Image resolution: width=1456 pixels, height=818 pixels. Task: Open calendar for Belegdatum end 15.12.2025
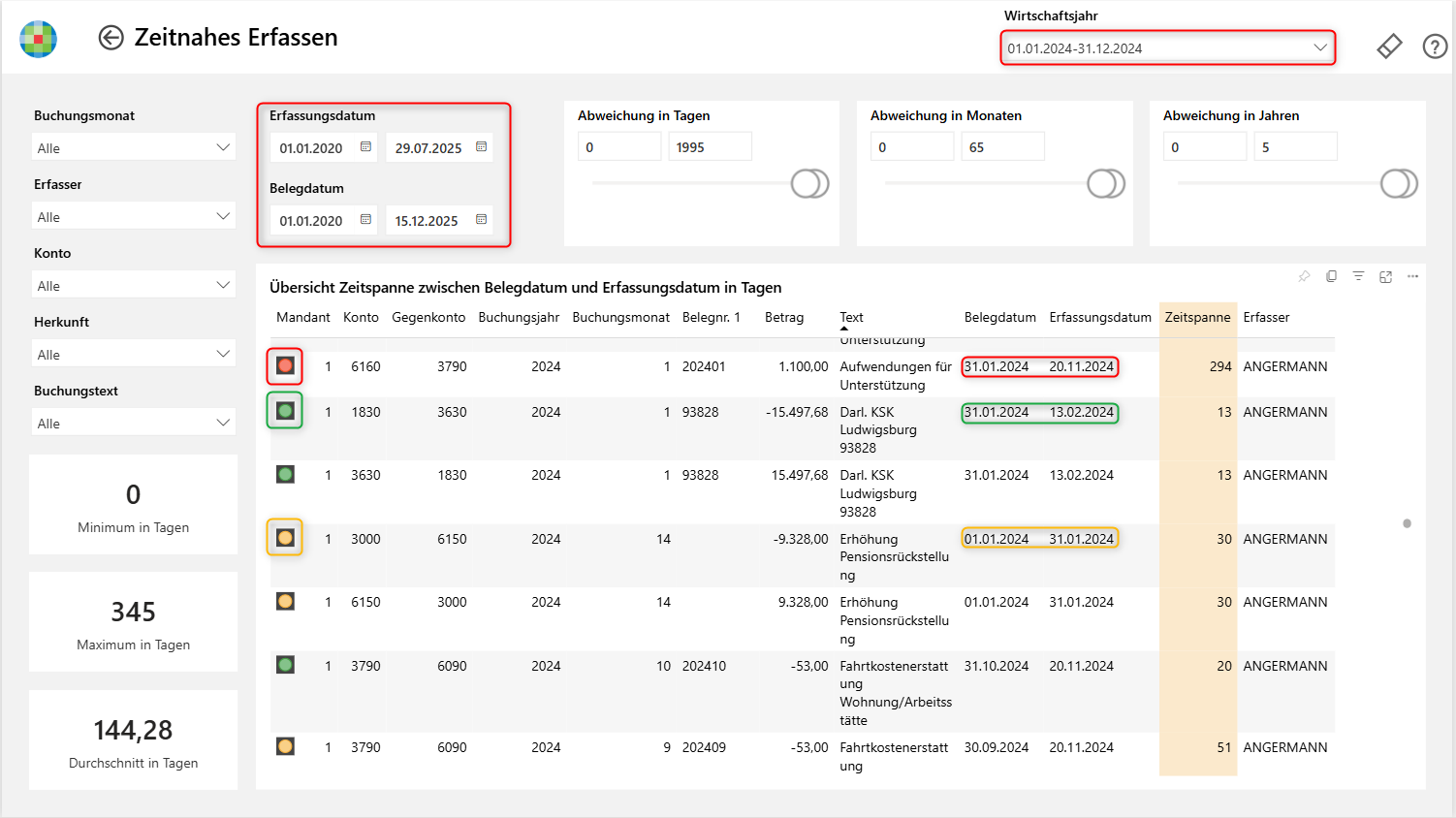481,220
